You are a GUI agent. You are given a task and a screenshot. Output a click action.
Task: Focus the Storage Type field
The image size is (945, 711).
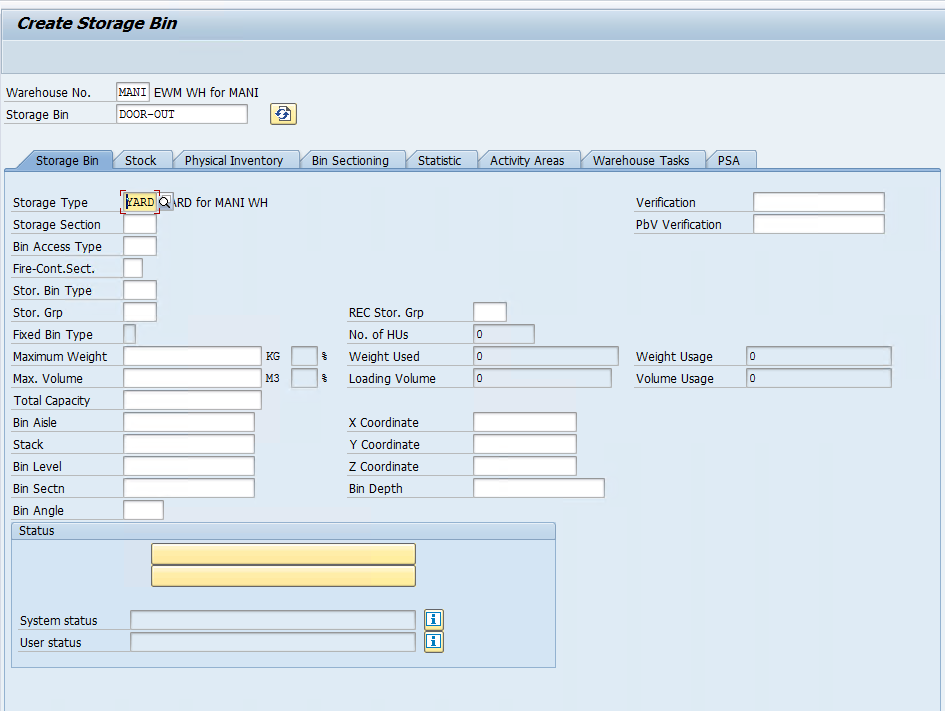pos(140,202)
